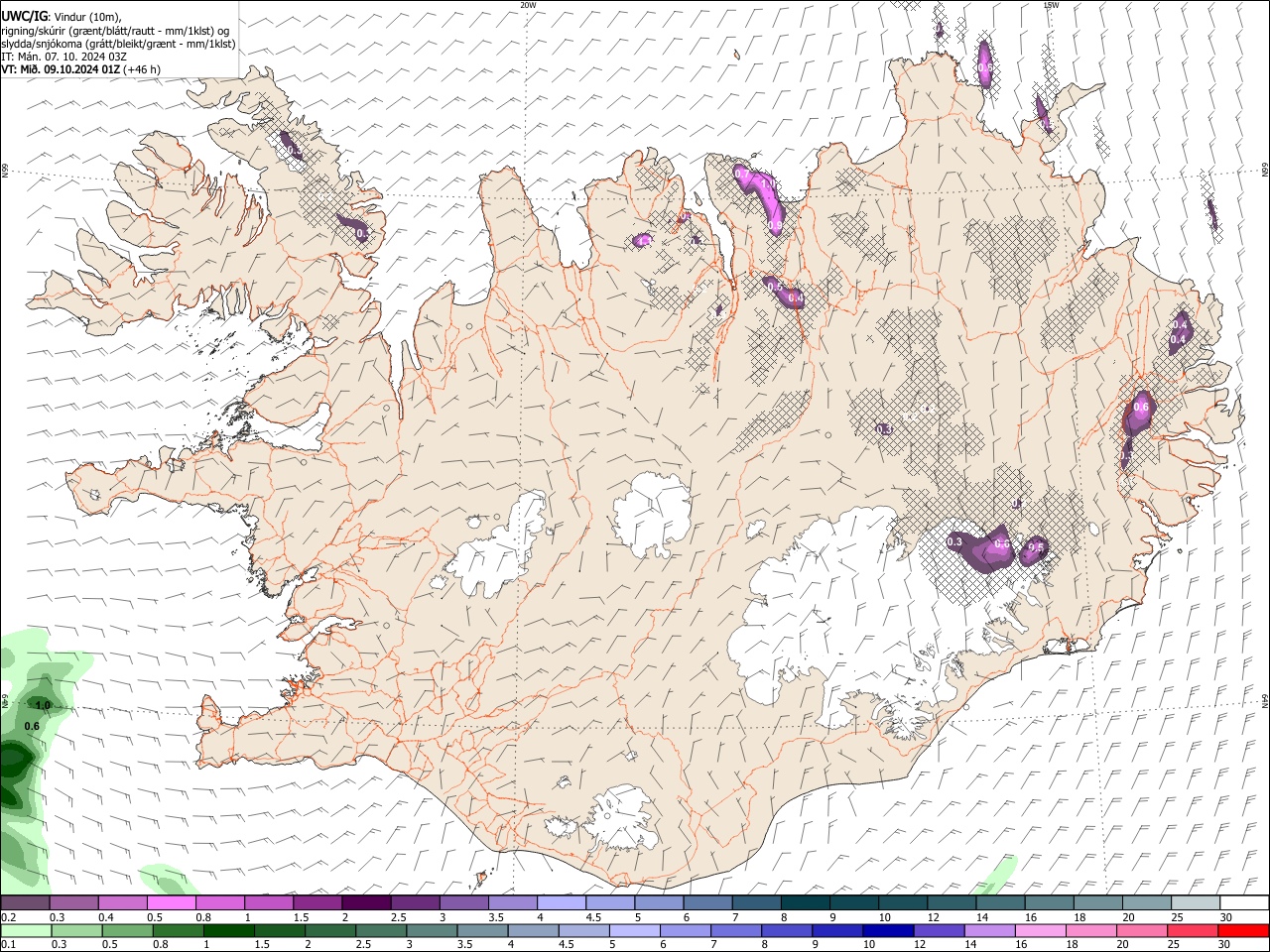
Task: Pick the 1 dark green rain legend swatch
Action: point(228,930)
